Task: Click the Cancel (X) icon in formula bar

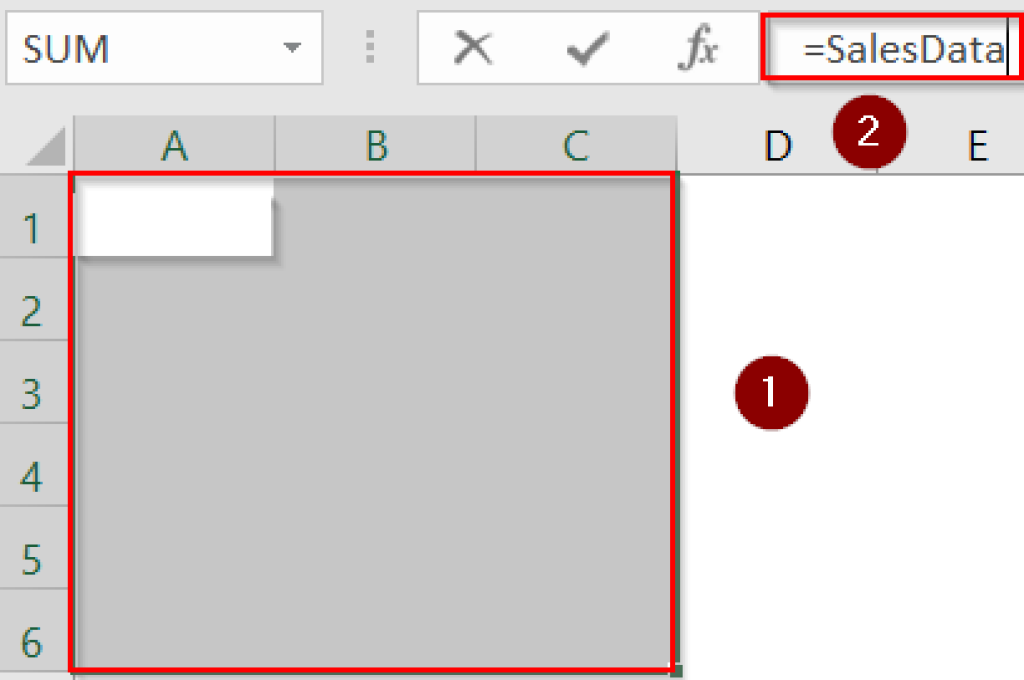Action: click(473, 48)
